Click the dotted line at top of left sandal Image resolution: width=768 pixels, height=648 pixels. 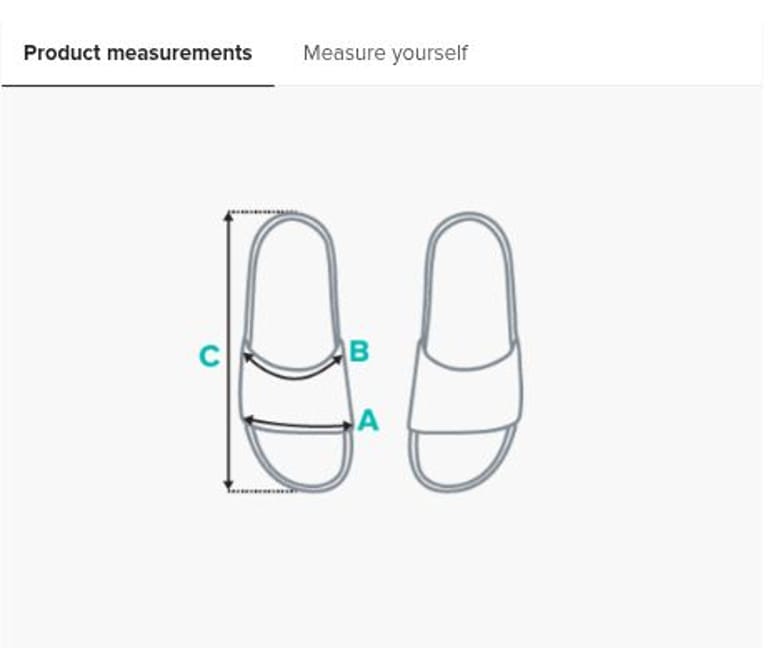pyautogui.click(x=262, y=212)
